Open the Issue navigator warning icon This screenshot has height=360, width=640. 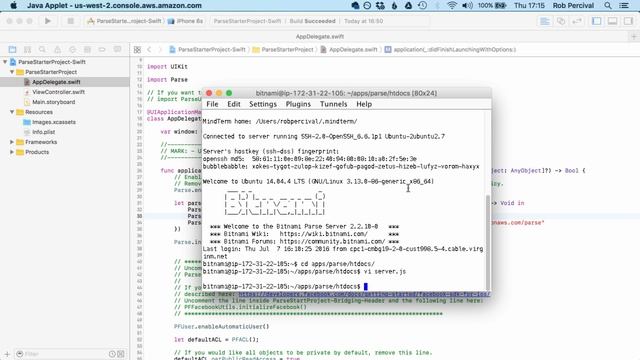pos(57,49)
